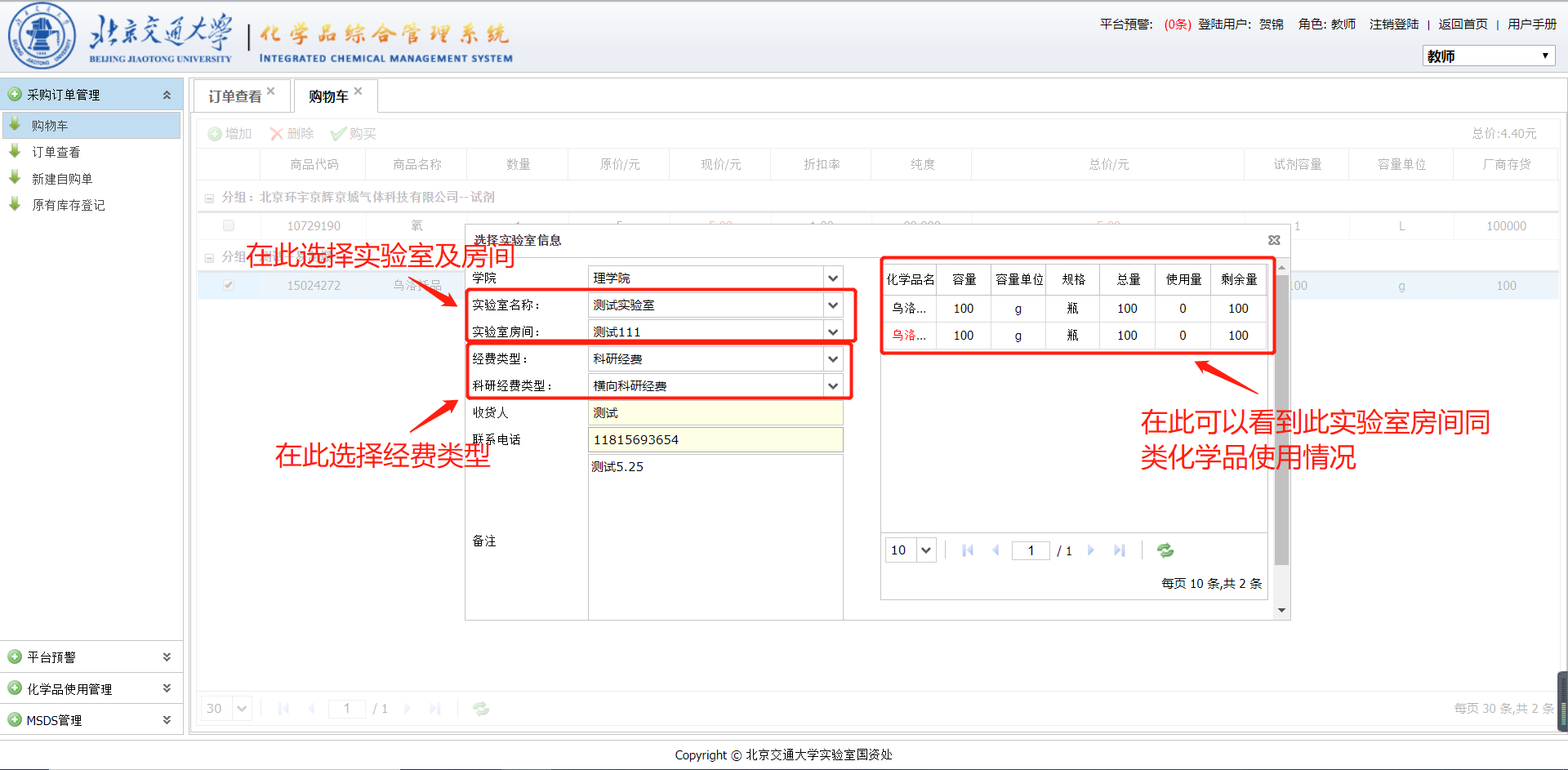This screenshot has height=770, width=1568.
Task: Open 新建自购单 in the sidebar
Action: (x=62, y=179)
